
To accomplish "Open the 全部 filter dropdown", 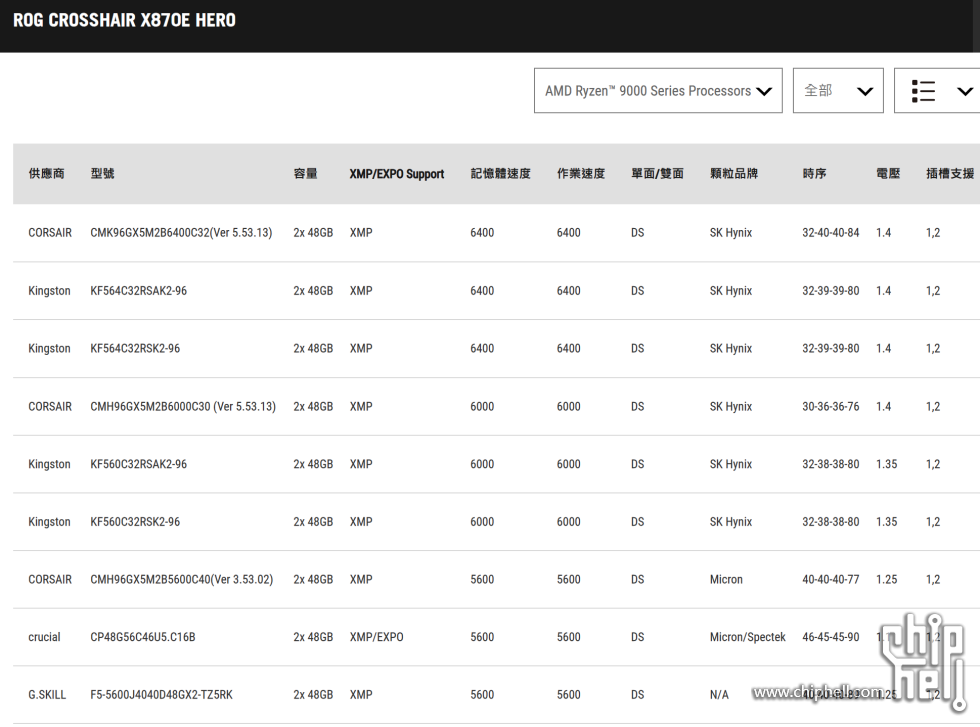I will (838, 91).
